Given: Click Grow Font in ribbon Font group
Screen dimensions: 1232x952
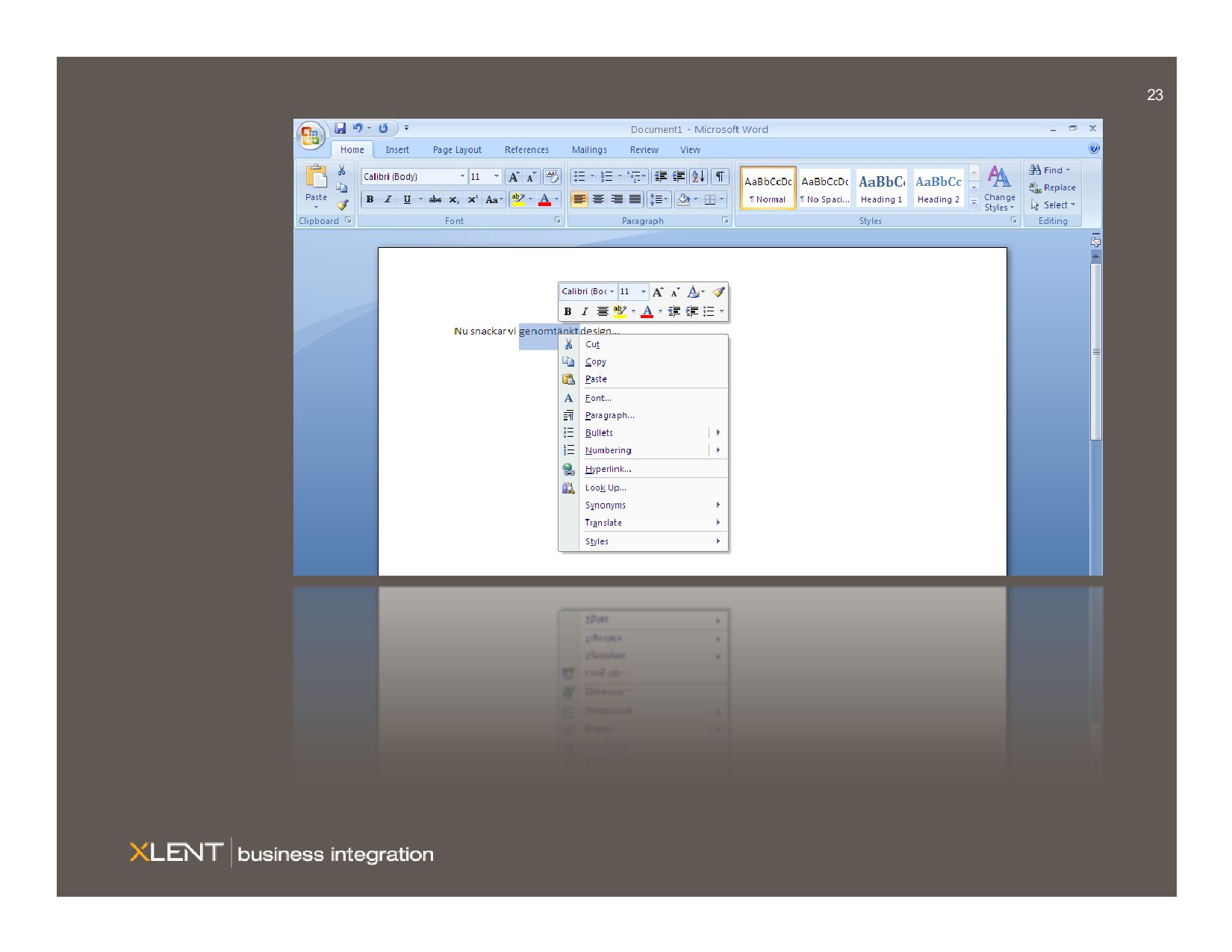Looking at the screenshot, I should tap(514, 177).
